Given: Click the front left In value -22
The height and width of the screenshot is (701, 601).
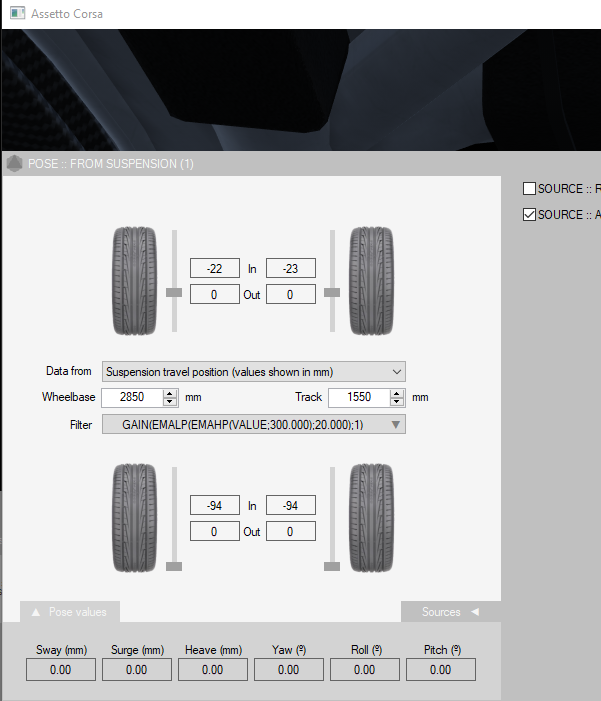Looking at the screenshot, I should pos(215,268).
